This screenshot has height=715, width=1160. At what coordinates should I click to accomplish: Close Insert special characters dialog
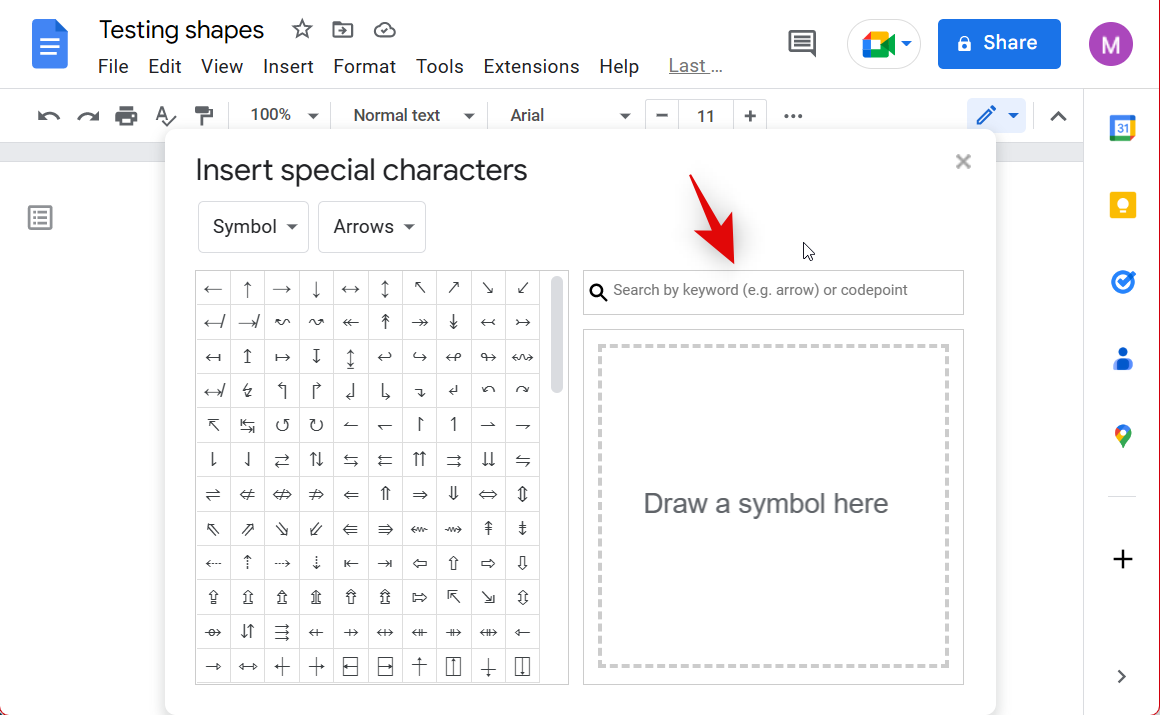click(962, 162)
